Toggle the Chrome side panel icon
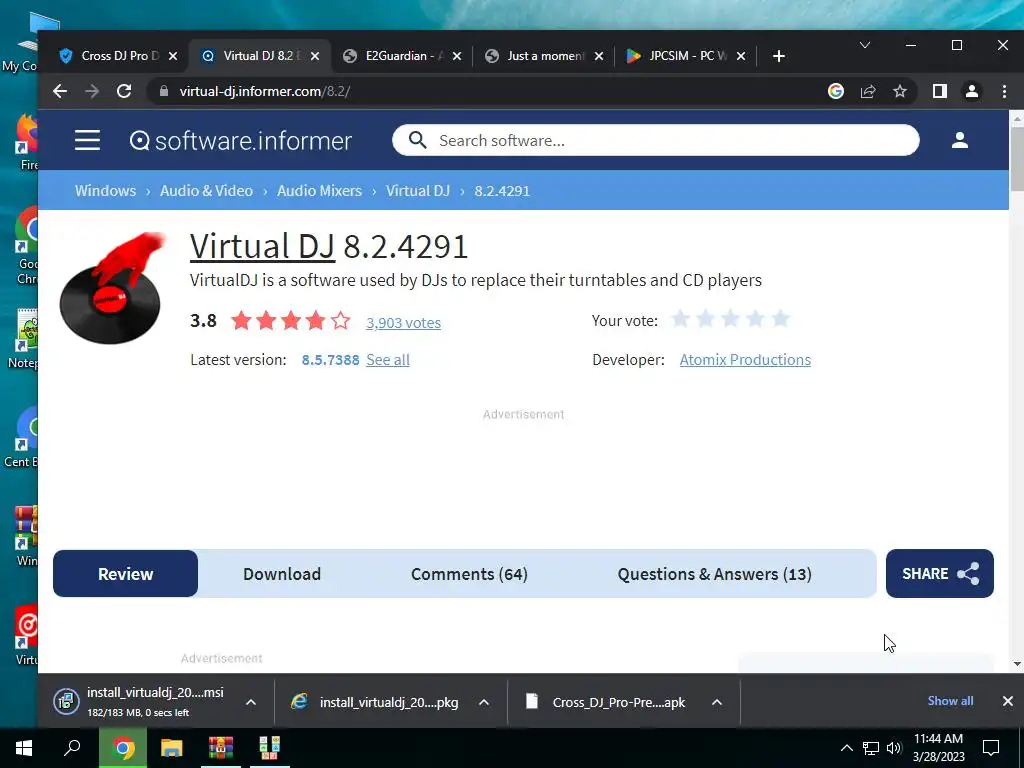 tap(939, 91)
